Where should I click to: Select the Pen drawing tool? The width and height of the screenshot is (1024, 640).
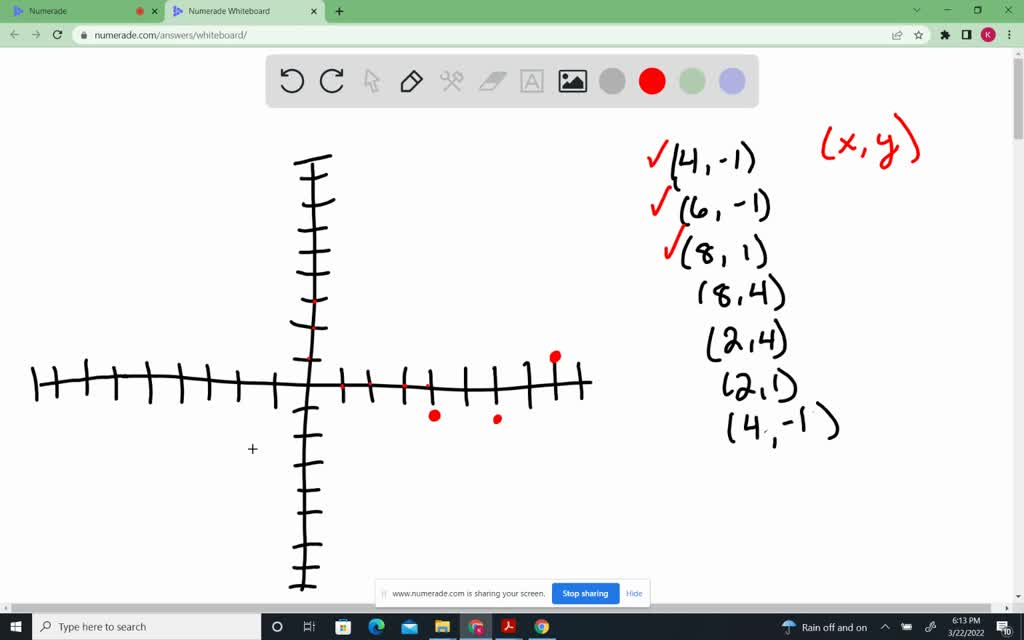click(x=411, y=81)
